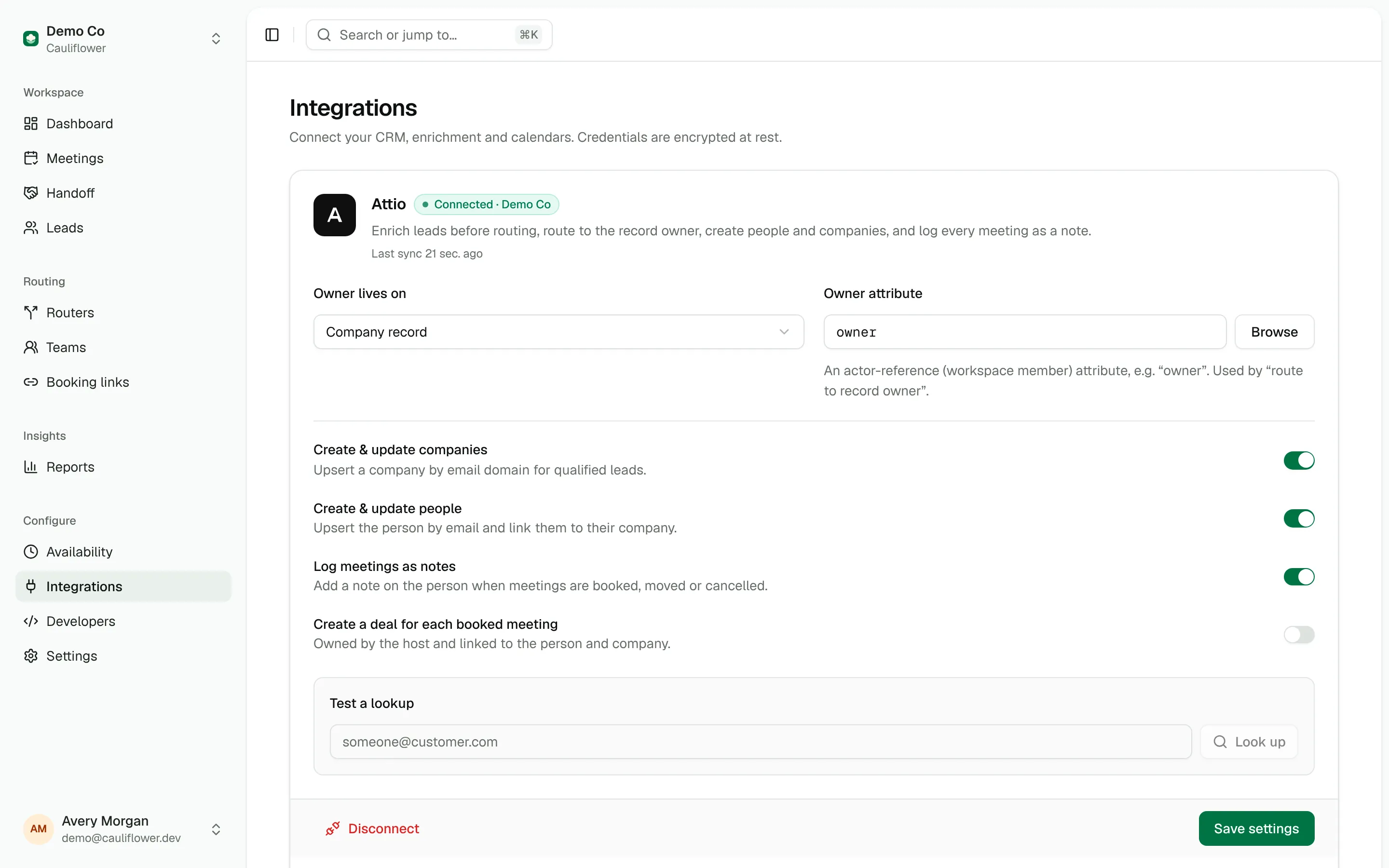1389x868 pixels.
Task: Click the Integrations plug icon
Action: (x=31, y=587)
